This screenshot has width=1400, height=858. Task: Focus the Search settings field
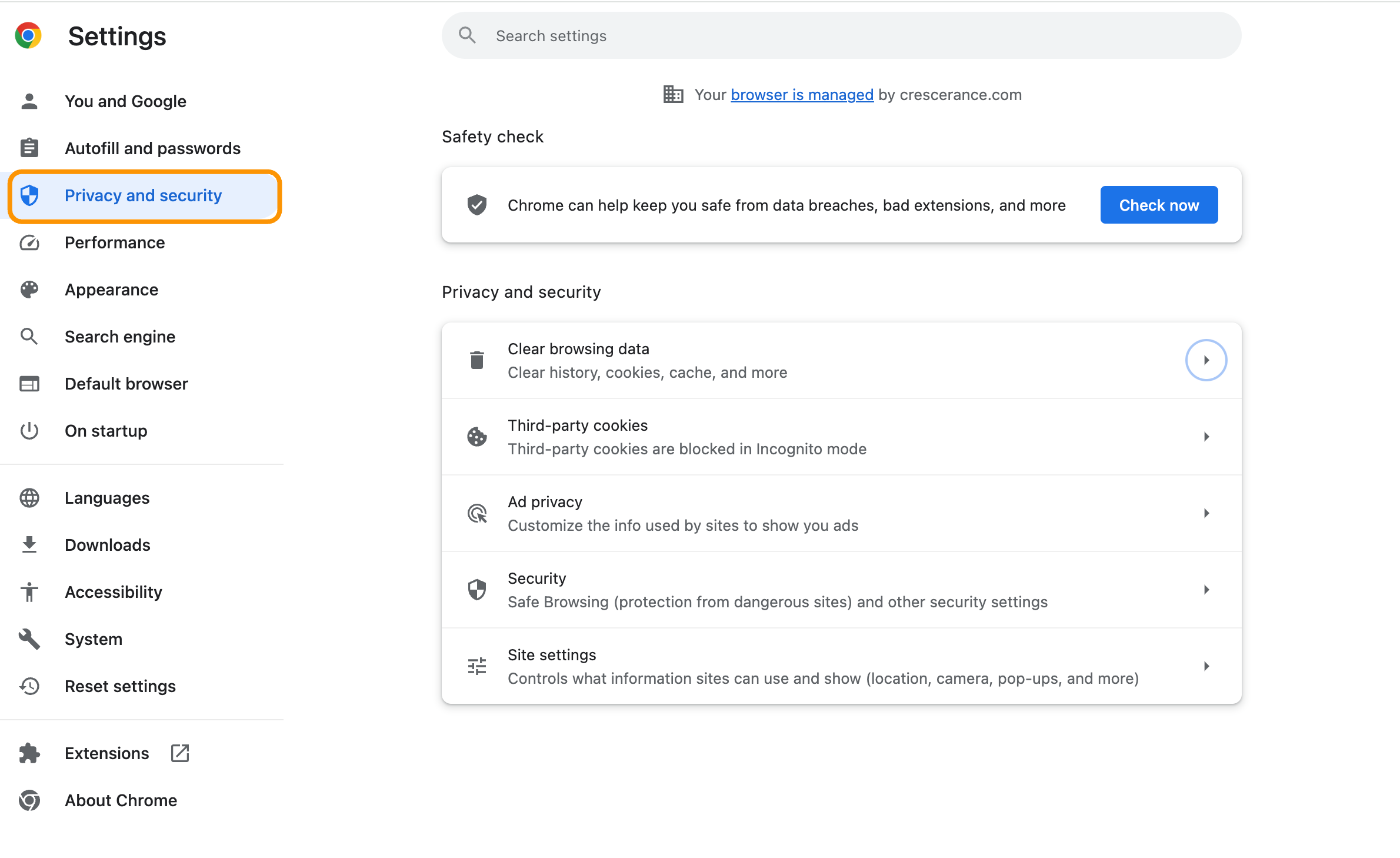tap(841, 36)
